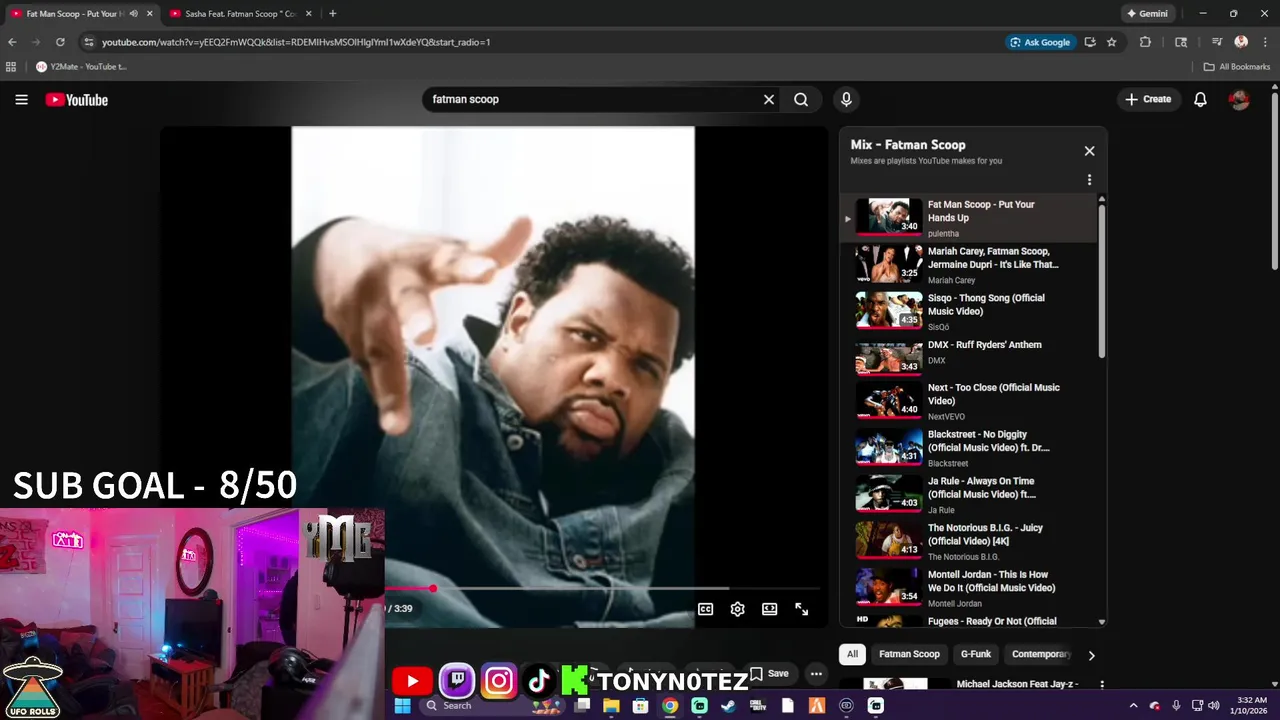
Task: Install app icon in the address bar
Action: (x=1090, y=42)
